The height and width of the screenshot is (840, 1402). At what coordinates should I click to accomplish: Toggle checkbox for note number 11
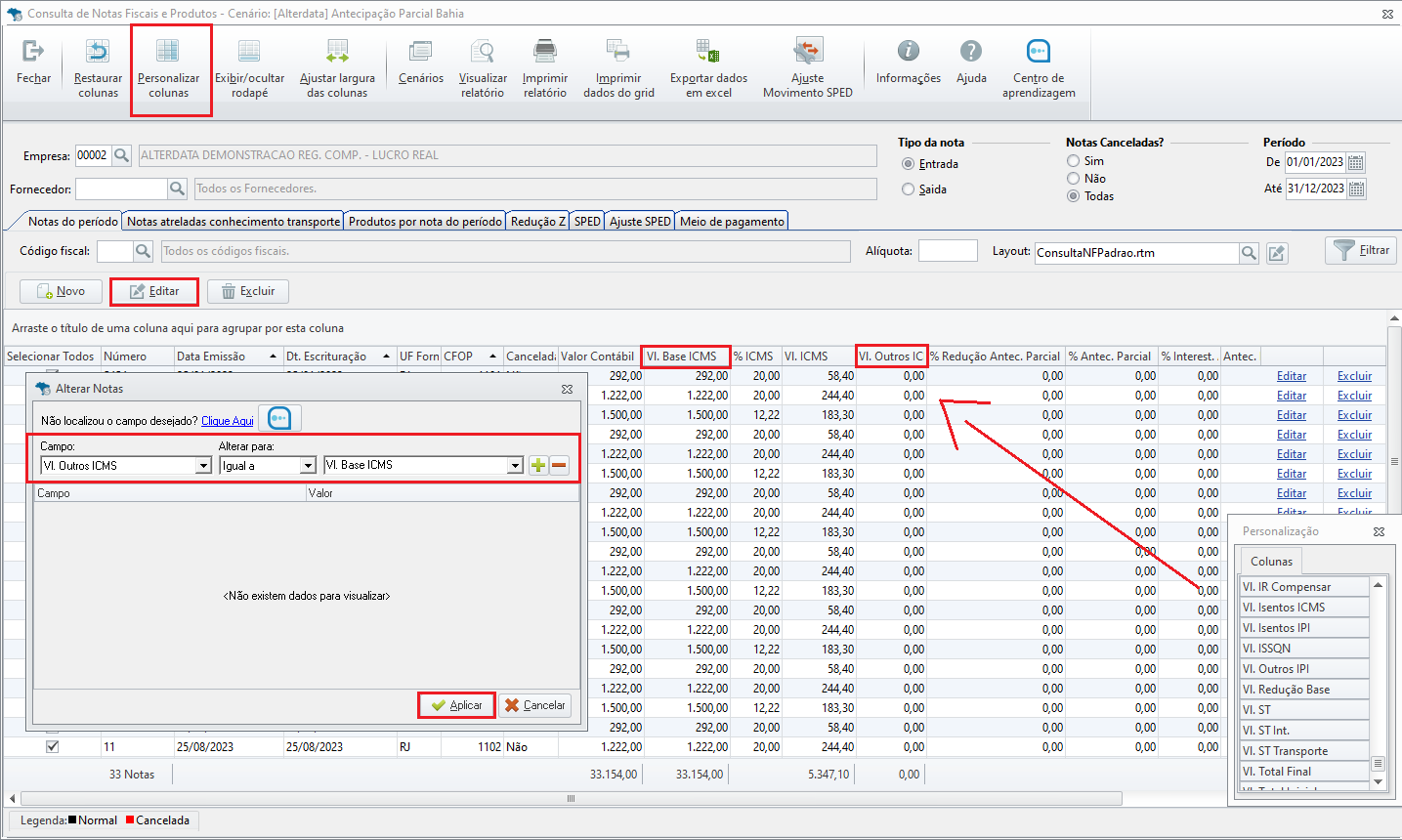[x=53, y=746]
